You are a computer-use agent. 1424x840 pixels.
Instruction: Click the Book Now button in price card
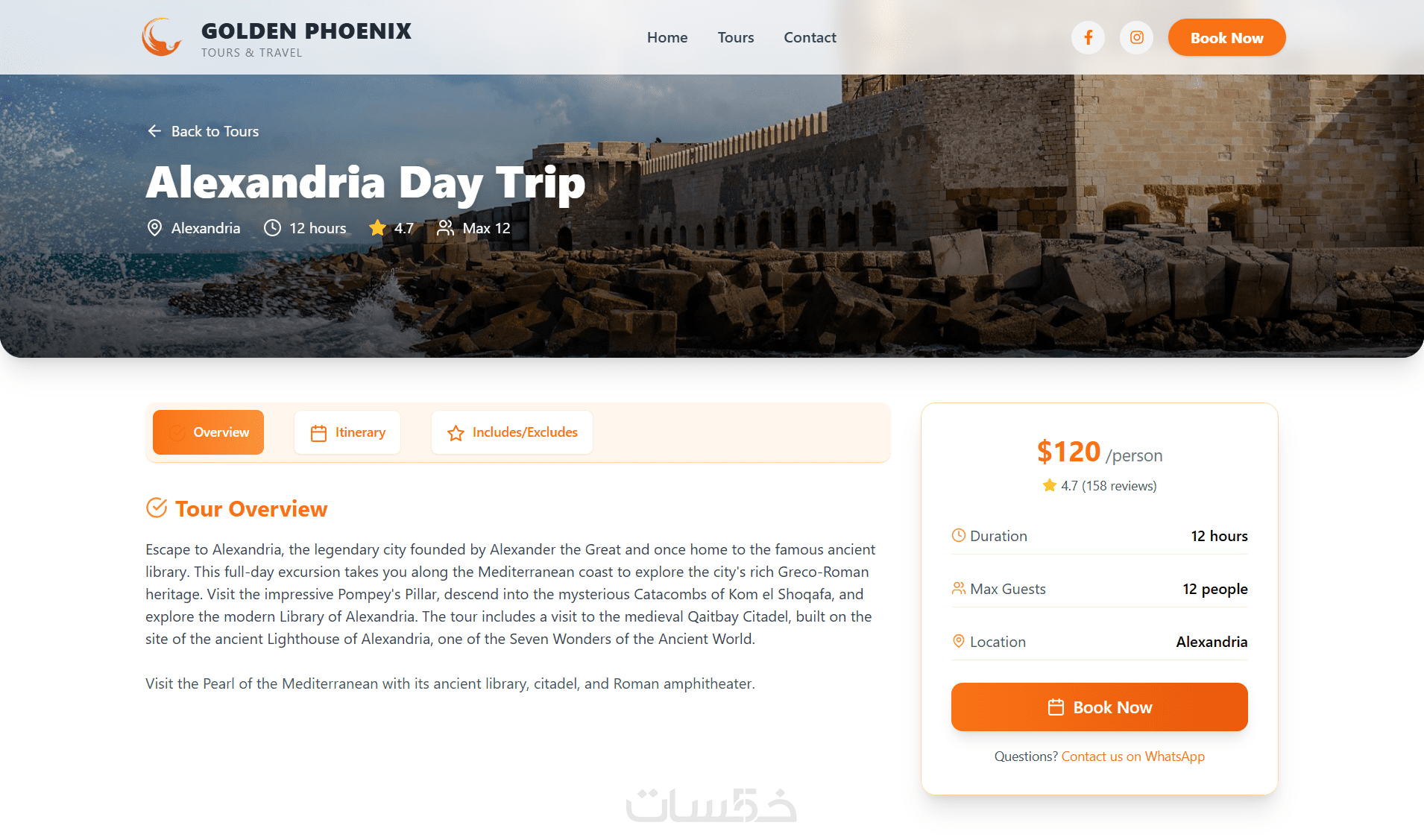click(x=1099, y=707)
